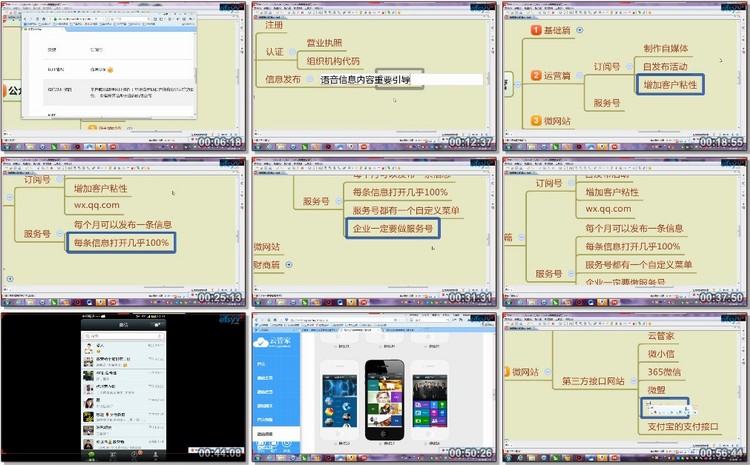
Task: Click the orange icon before 微网站 in the 00:56:44 frame
Action: pos(506,371)
